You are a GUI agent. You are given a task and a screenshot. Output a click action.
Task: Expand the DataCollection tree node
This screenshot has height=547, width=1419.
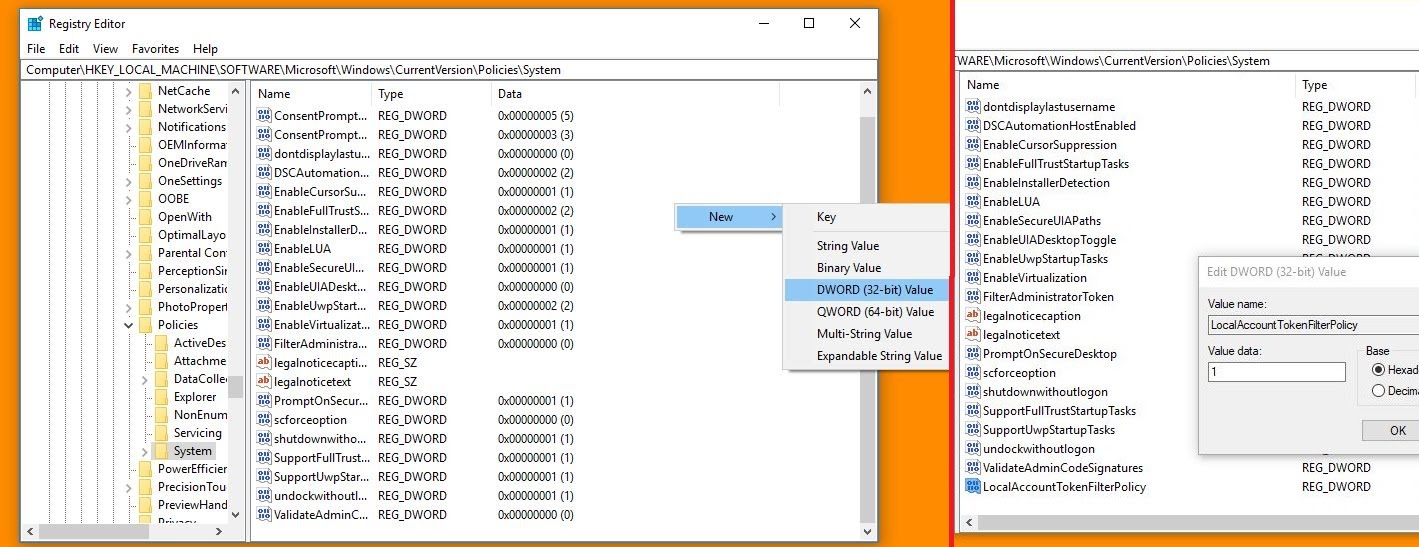(145, 379)
